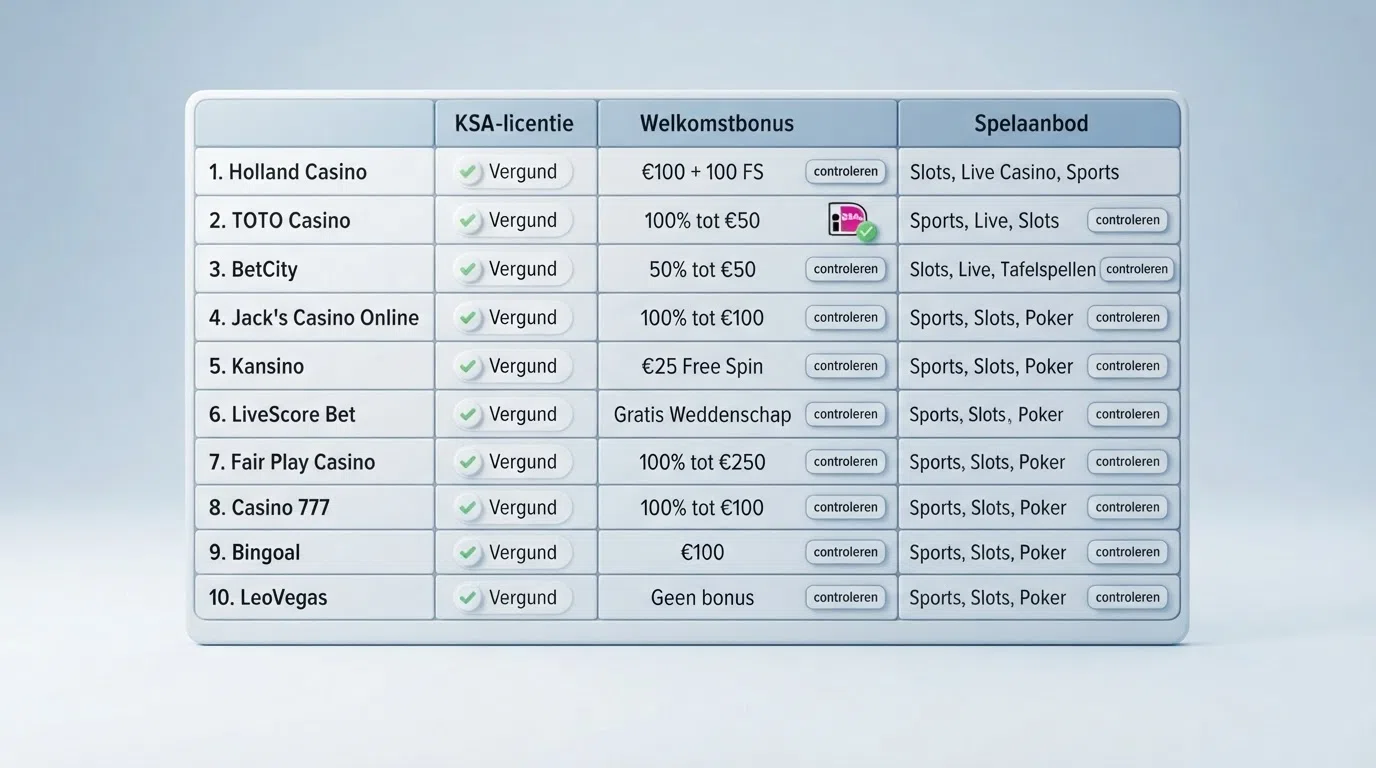Click the green checkmark in Holland Casino row

click(x=467, y=172)
